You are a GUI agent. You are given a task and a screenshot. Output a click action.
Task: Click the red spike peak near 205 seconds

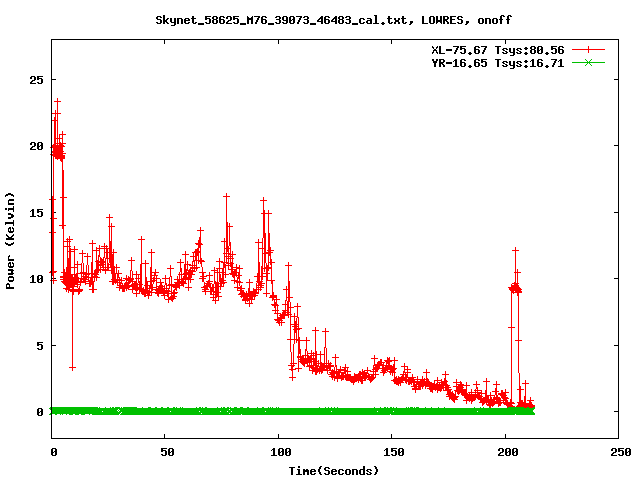tap(515, 250)
